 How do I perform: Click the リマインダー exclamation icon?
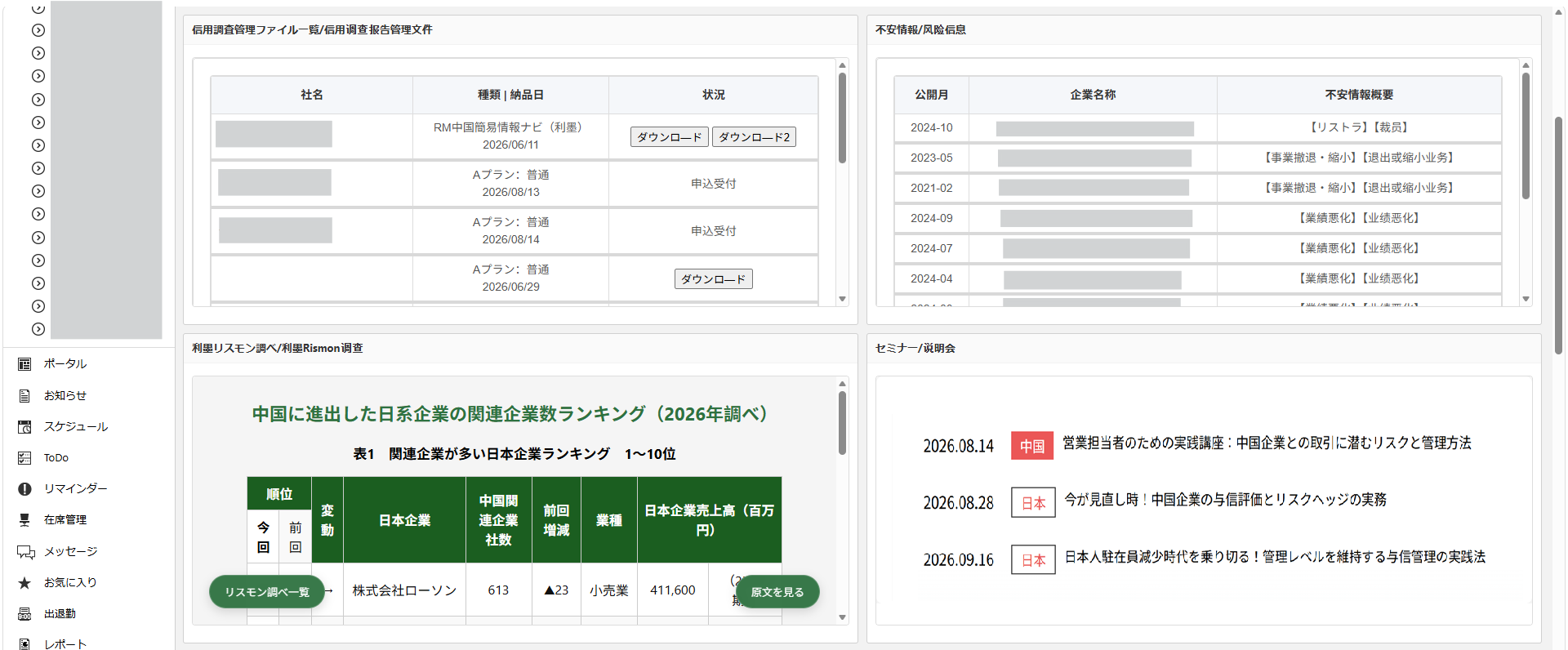tap(24, 489)
